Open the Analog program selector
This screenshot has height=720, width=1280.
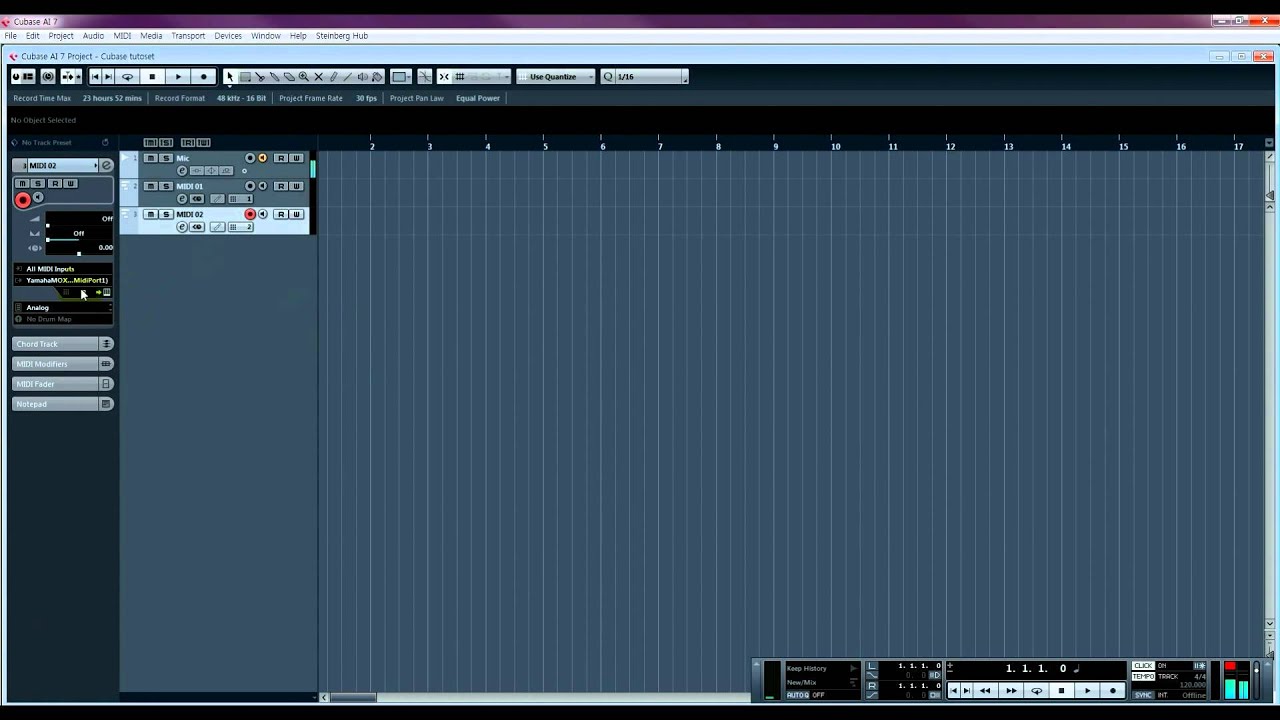[63, 308]
